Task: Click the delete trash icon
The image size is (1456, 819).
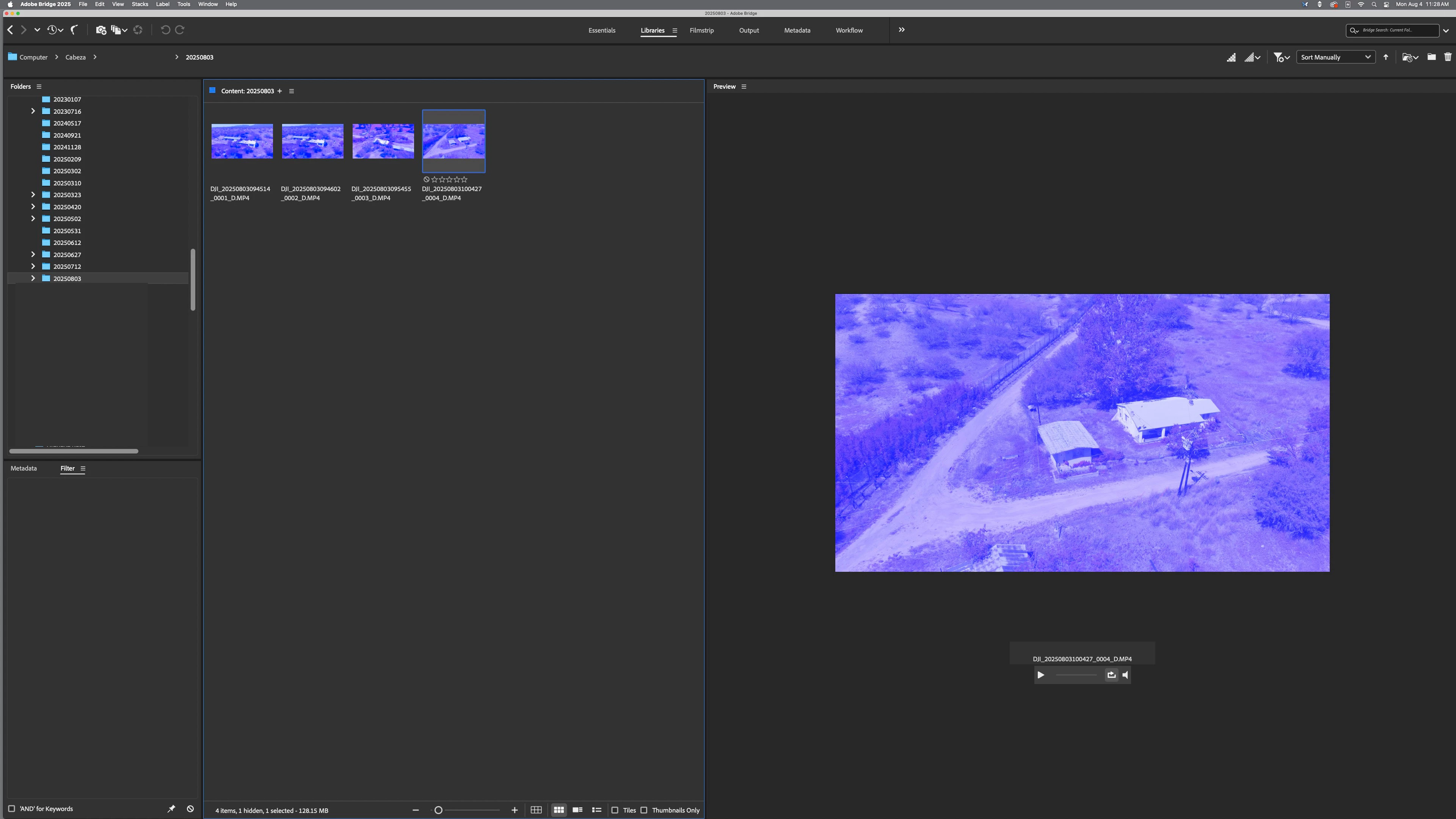Action: point(1448,56)
